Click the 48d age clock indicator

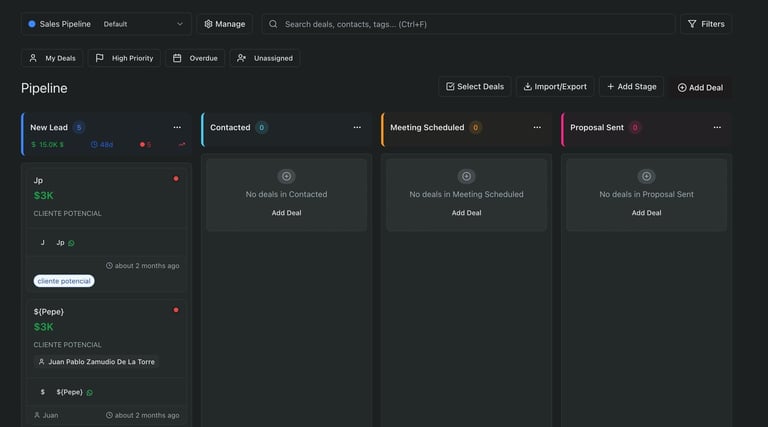tap(102, 144)
